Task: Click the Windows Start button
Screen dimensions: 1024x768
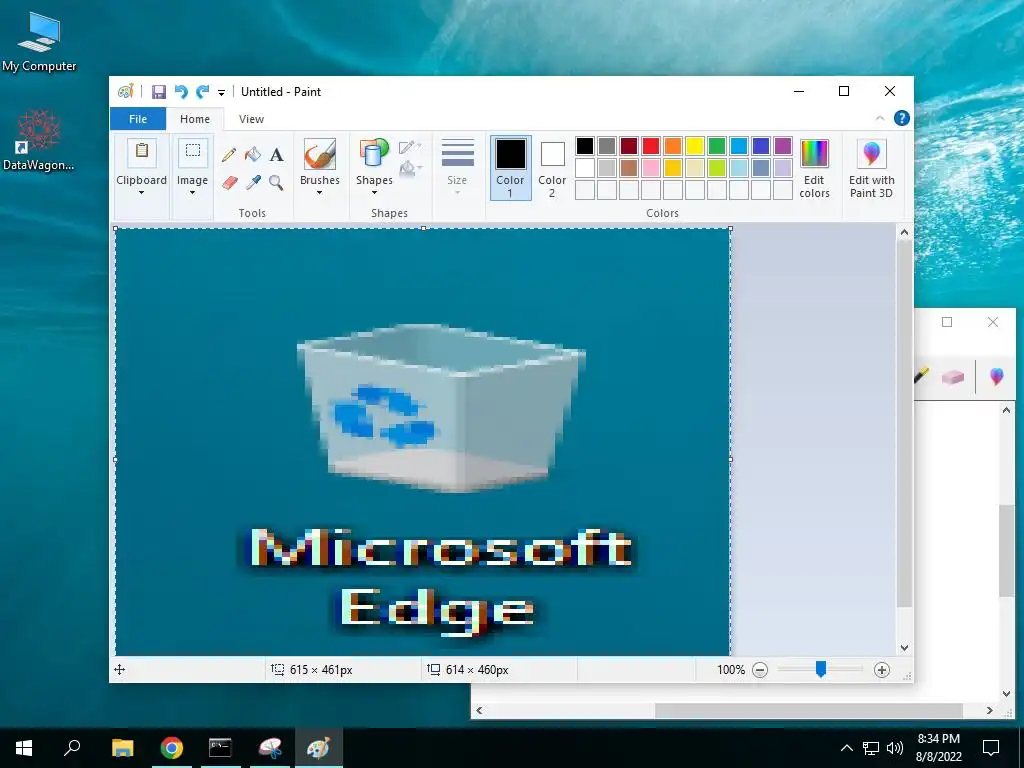Action: click(24, 748)
